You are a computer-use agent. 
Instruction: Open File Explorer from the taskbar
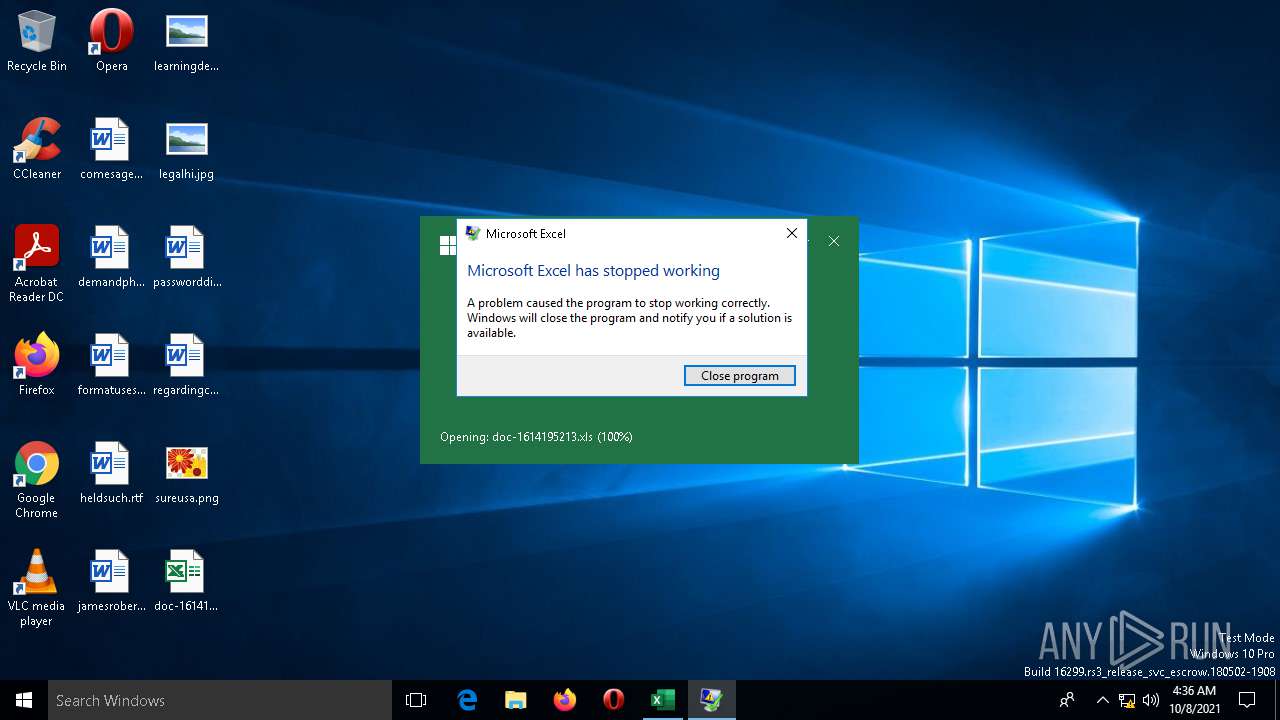pyautogui.click(x=515, y=700)
